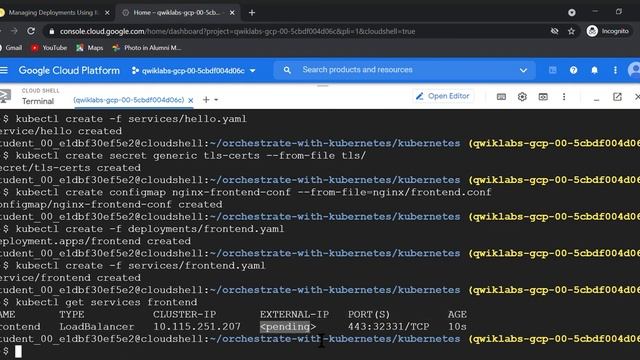This screenshot has width=640, height=360.
Task: Open the qwiklabs-gcp project selector dropdown
Action: [193, 71]
